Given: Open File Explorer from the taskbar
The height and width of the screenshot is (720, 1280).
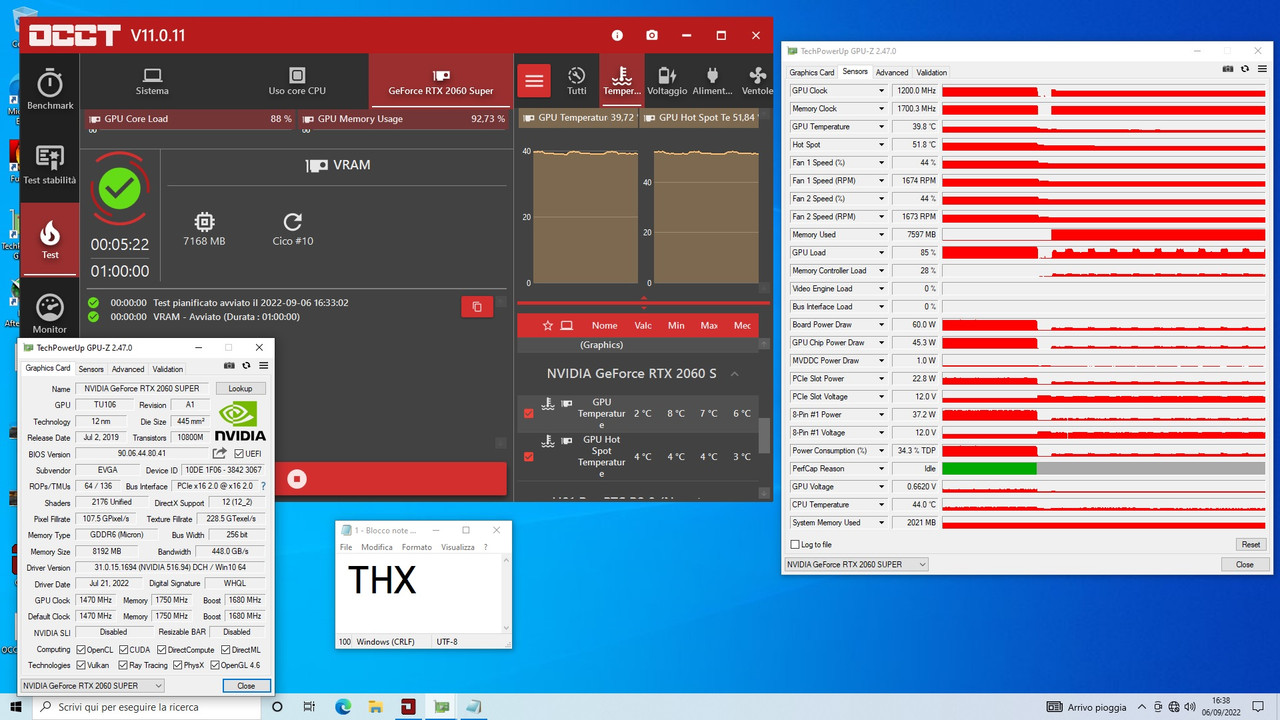Looking at the screenshot, I should pos(376,707).
